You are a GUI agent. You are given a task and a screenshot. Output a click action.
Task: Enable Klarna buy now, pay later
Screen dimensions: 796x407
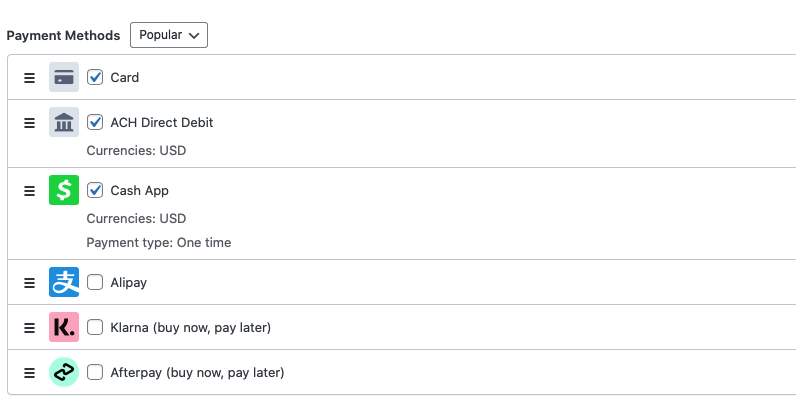pyautogui.click(x=96, y=327)
